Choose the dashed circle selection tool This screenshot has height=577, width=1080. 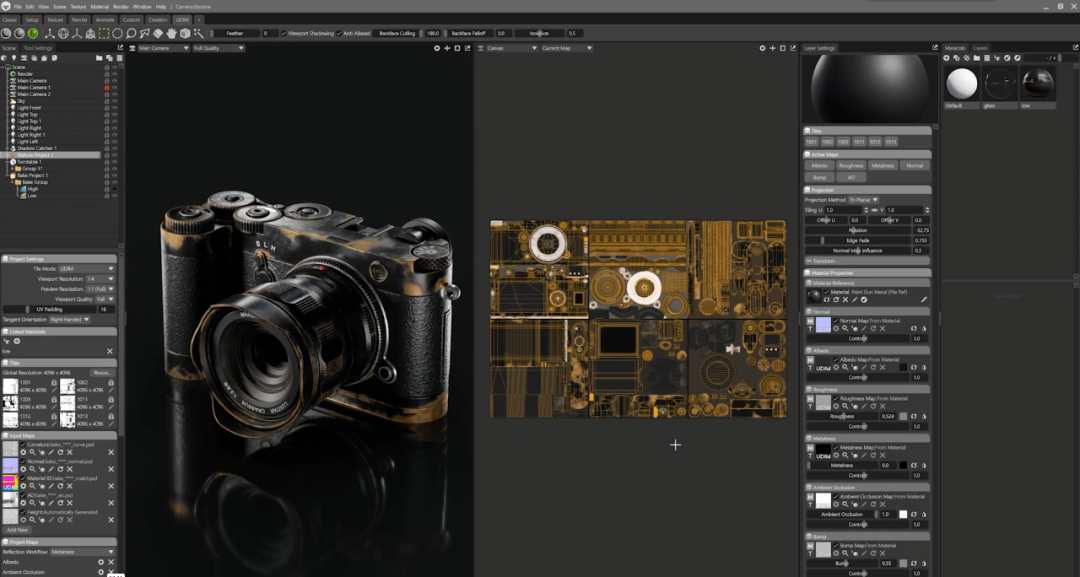coord(117,33)
